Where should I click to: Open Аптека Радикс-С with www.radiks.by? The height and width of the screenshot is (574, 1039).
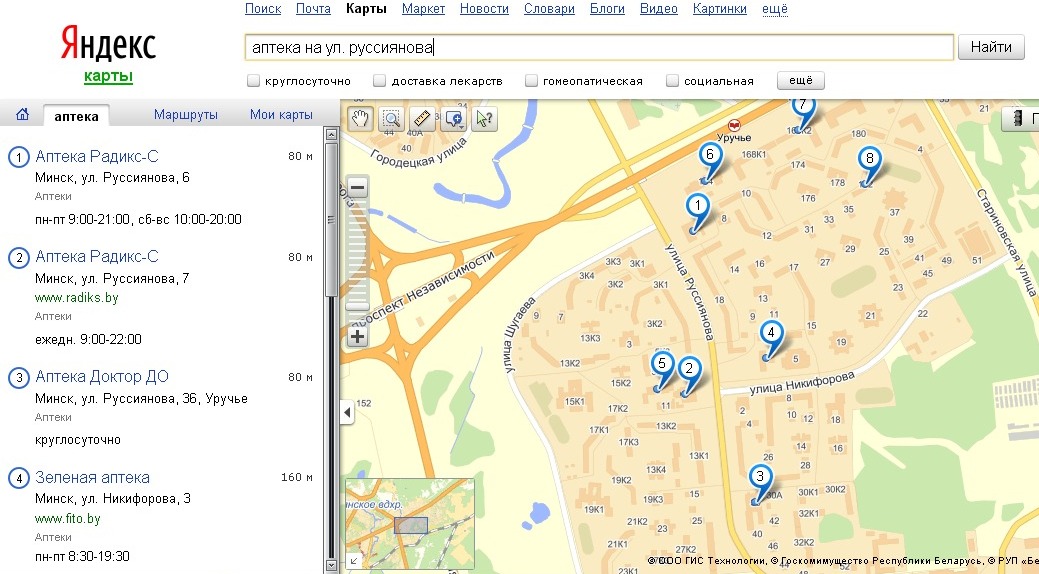click(x=97, y=257)
